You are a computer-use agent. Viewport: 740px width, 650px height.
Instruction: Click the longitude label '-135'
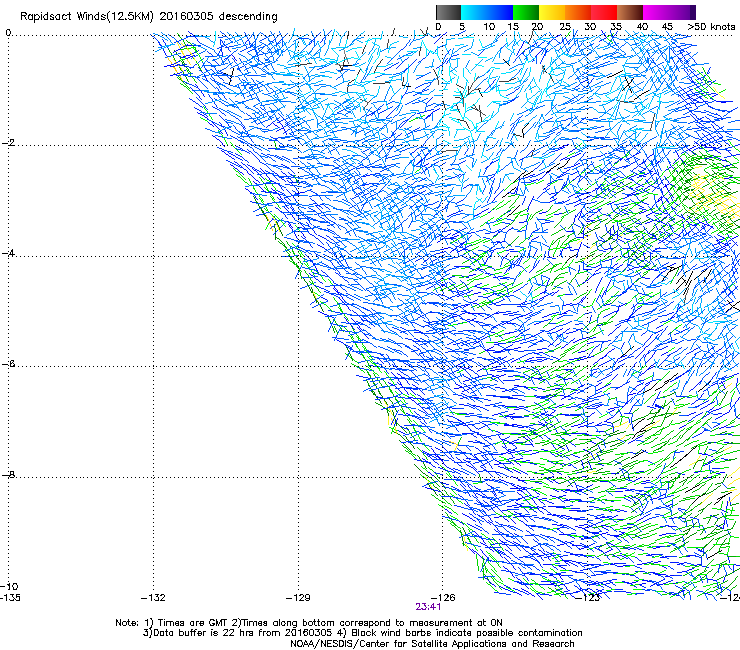[11, 598]
